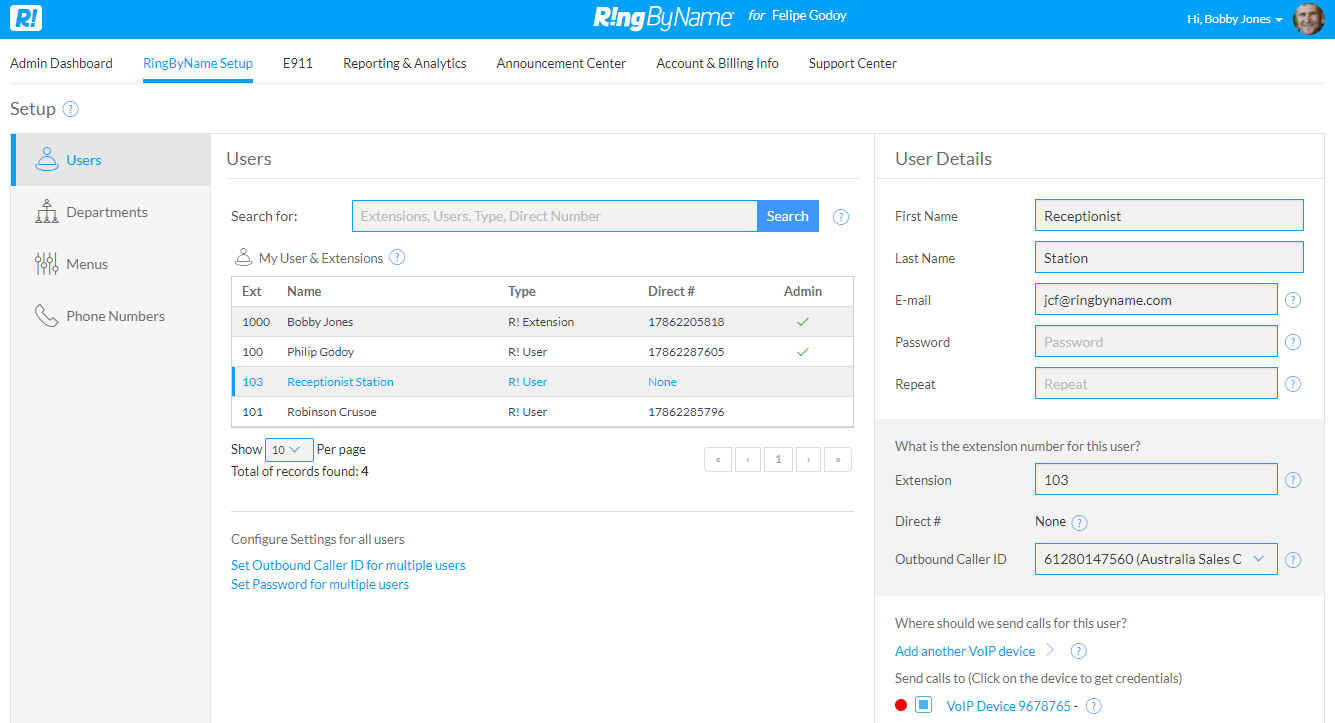Switch to Reporting & Analytics tab
The image size is (1335, 723).
tap(405, 63)
